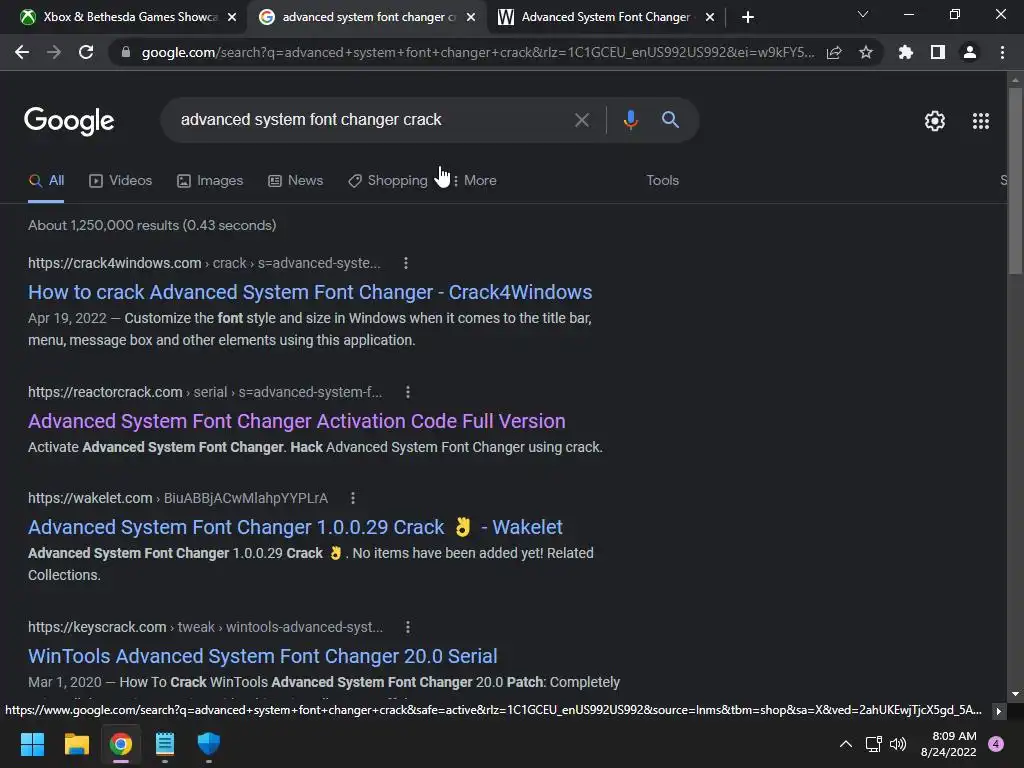
Task: Click the About 1,250,000 results text
Action: [152, 225]
